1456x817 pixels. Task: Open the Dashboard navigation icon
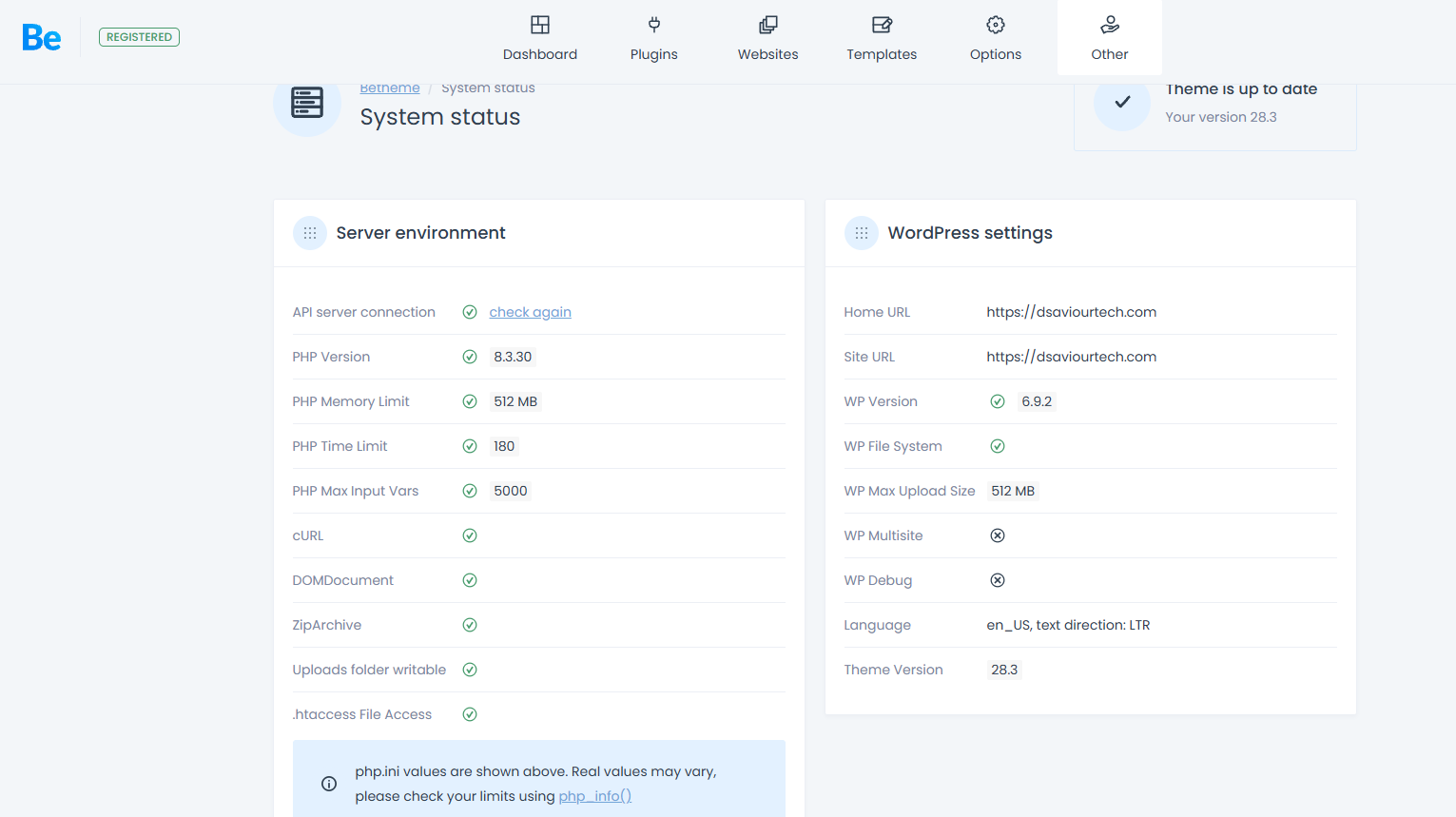pyautogui.click(x=540, y=25)
